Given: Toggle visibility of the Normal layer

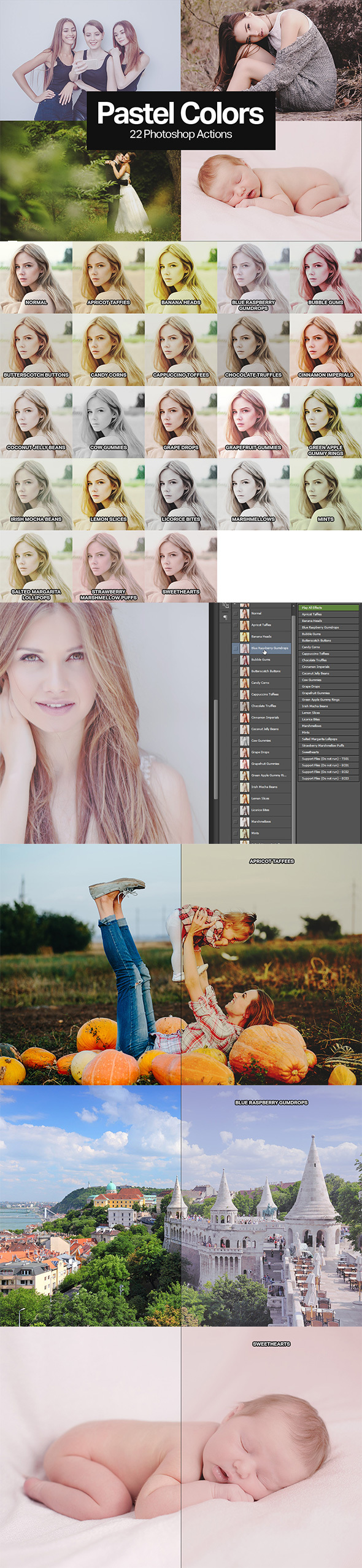Looking at the screenshot, I should [236, 614].
